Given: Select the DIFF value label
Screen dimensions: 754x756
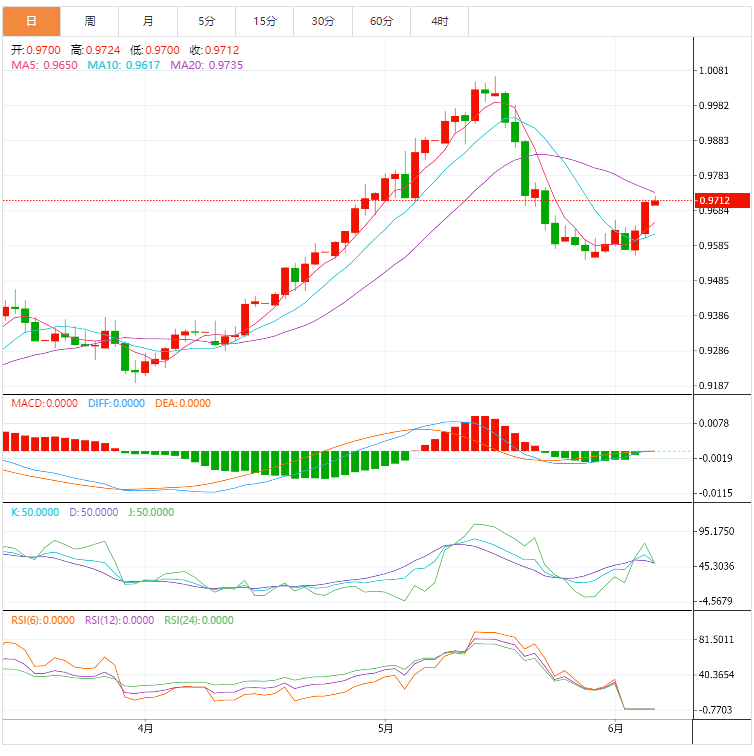Looking at the screenshot, I should 116,404.
